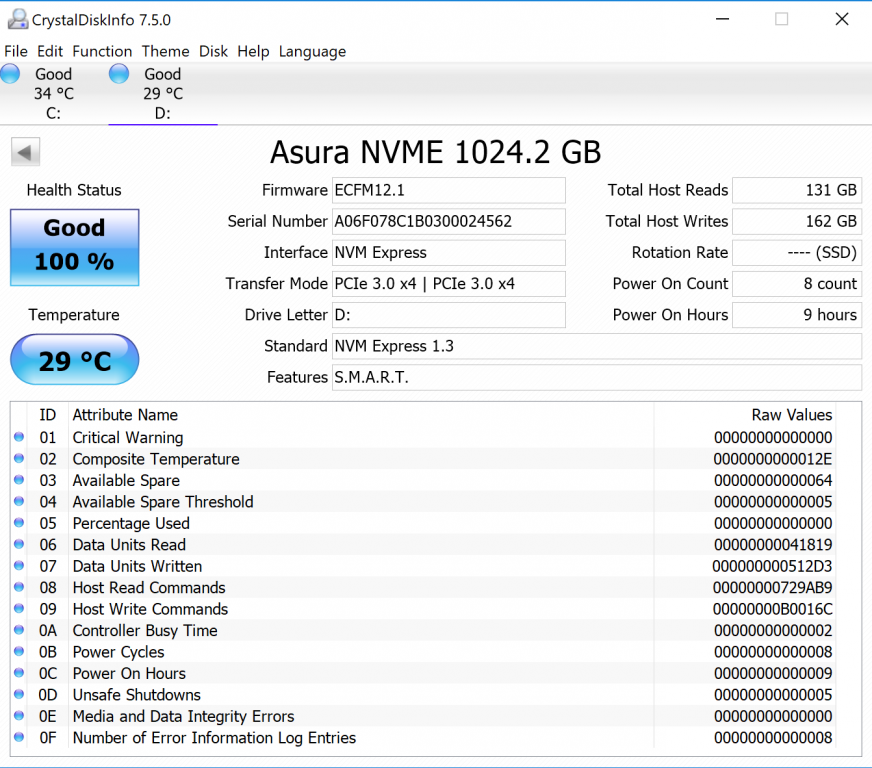Click status dot beside Critical Warning attribute
The height and width of the screenshot is (768, 872).
click(x=19, y=438)
